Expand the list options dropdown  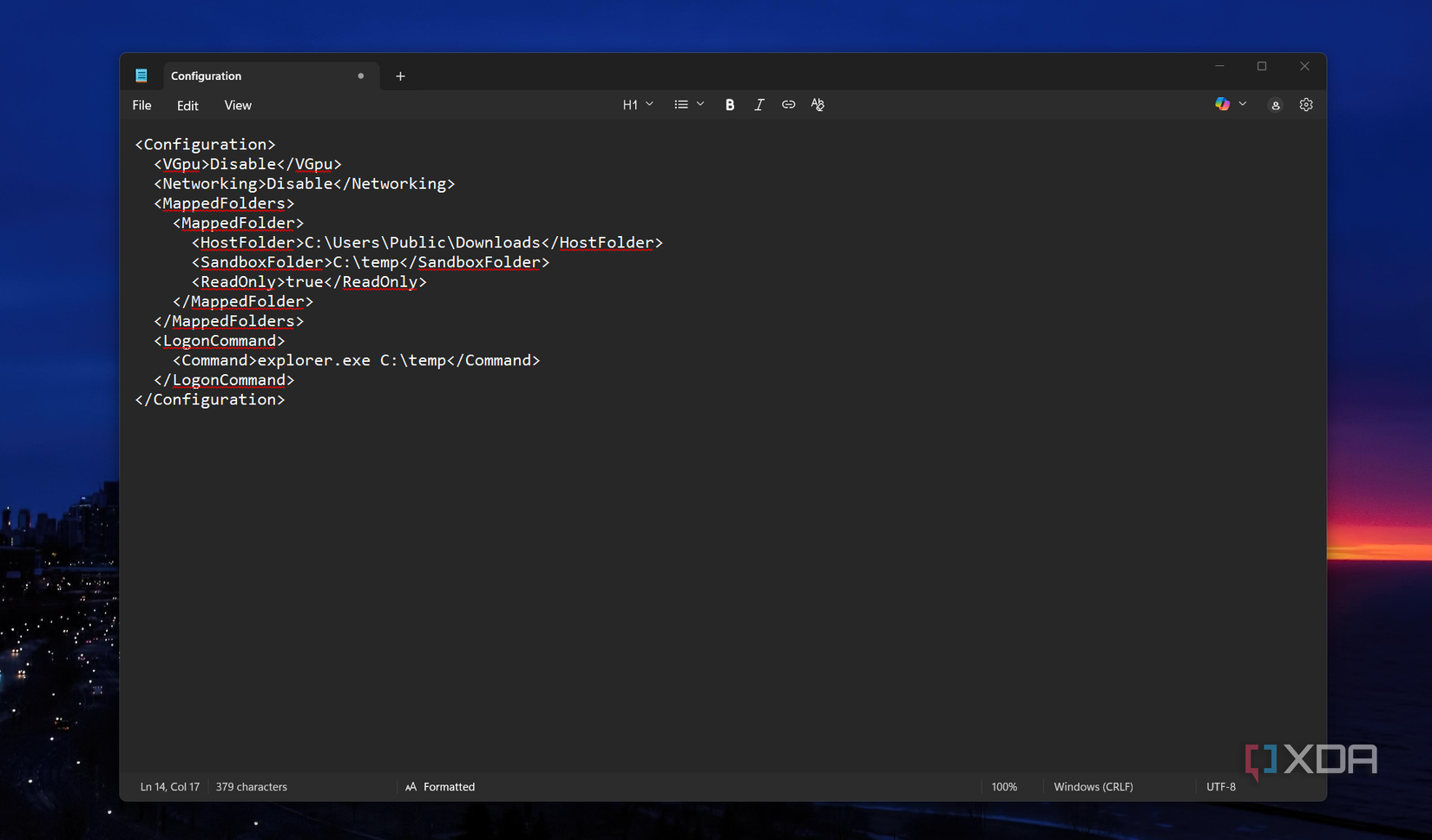coord(700,104)
